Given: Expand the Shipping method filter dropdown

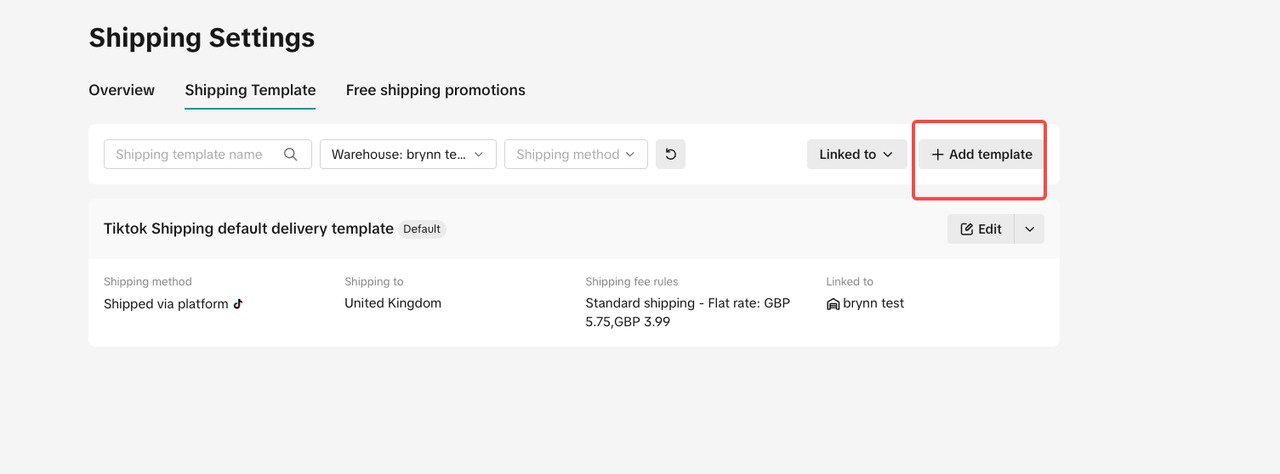Looking at the screenshot, I should (576, 154).
